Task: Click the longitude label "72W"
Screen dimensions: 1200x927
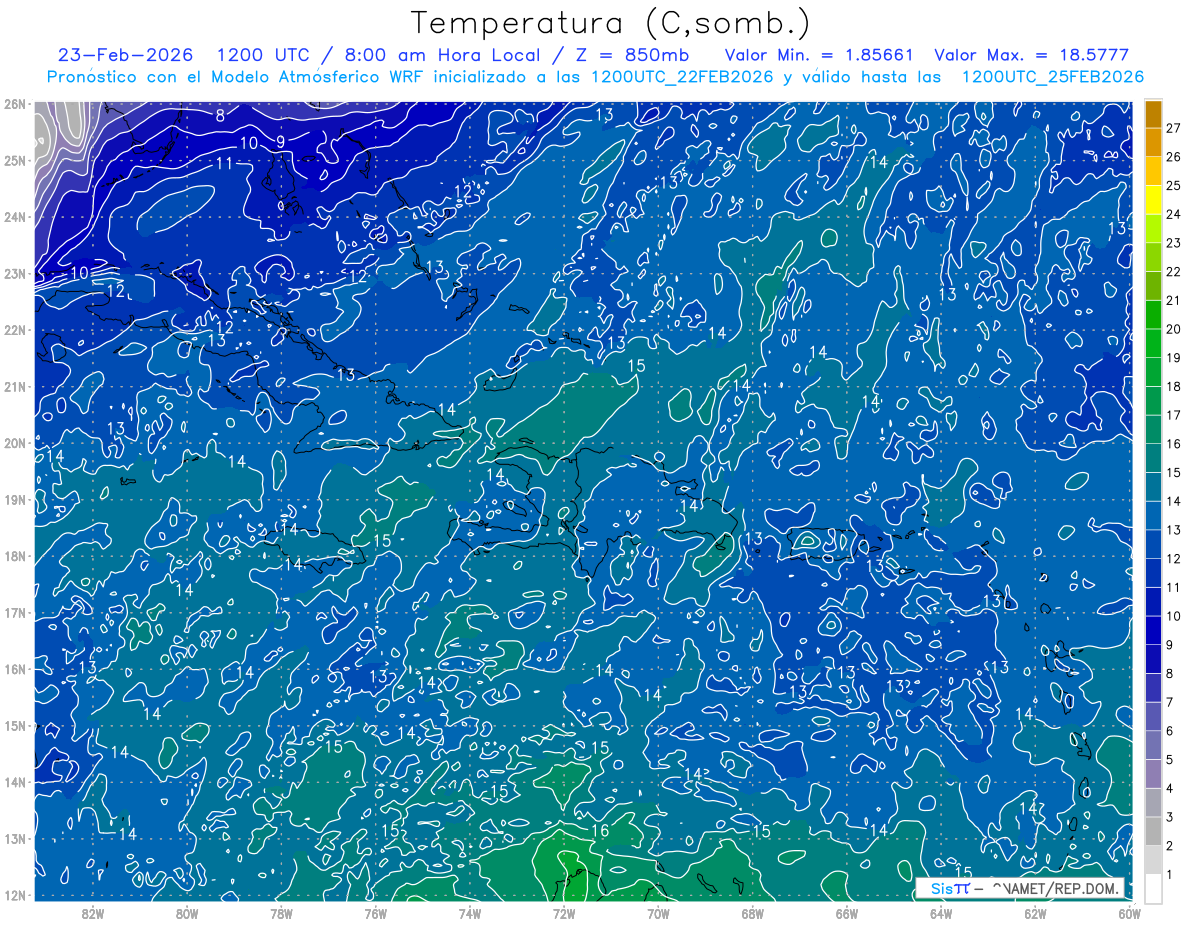Action: pos(564,913)
